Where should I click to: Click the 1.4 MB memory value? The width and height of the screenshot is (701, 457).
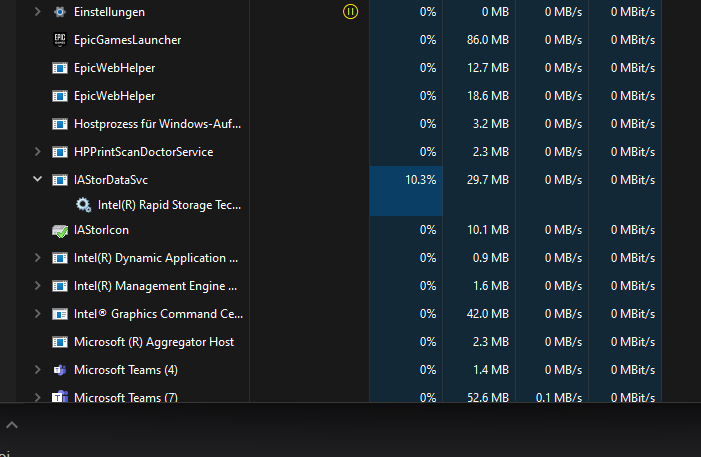click(x=491, y=370)
